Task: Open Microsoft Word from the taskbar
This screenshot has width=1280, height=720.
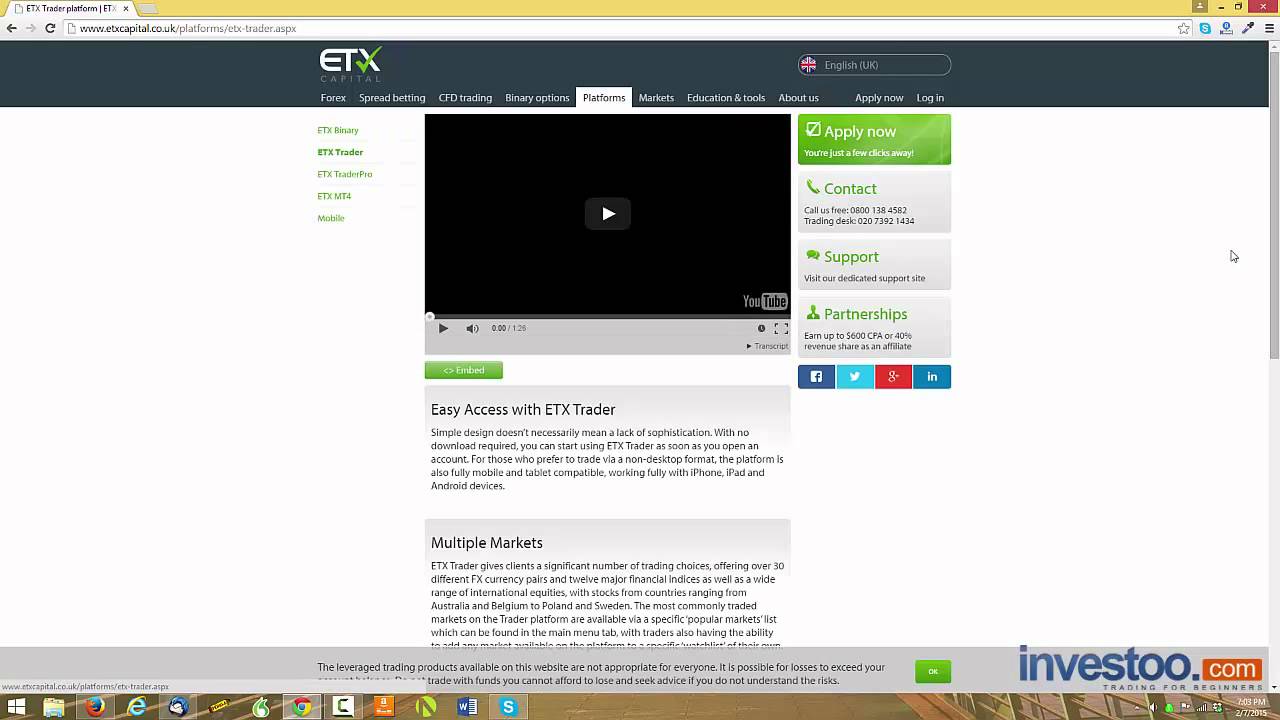Action: pos(467,707)
